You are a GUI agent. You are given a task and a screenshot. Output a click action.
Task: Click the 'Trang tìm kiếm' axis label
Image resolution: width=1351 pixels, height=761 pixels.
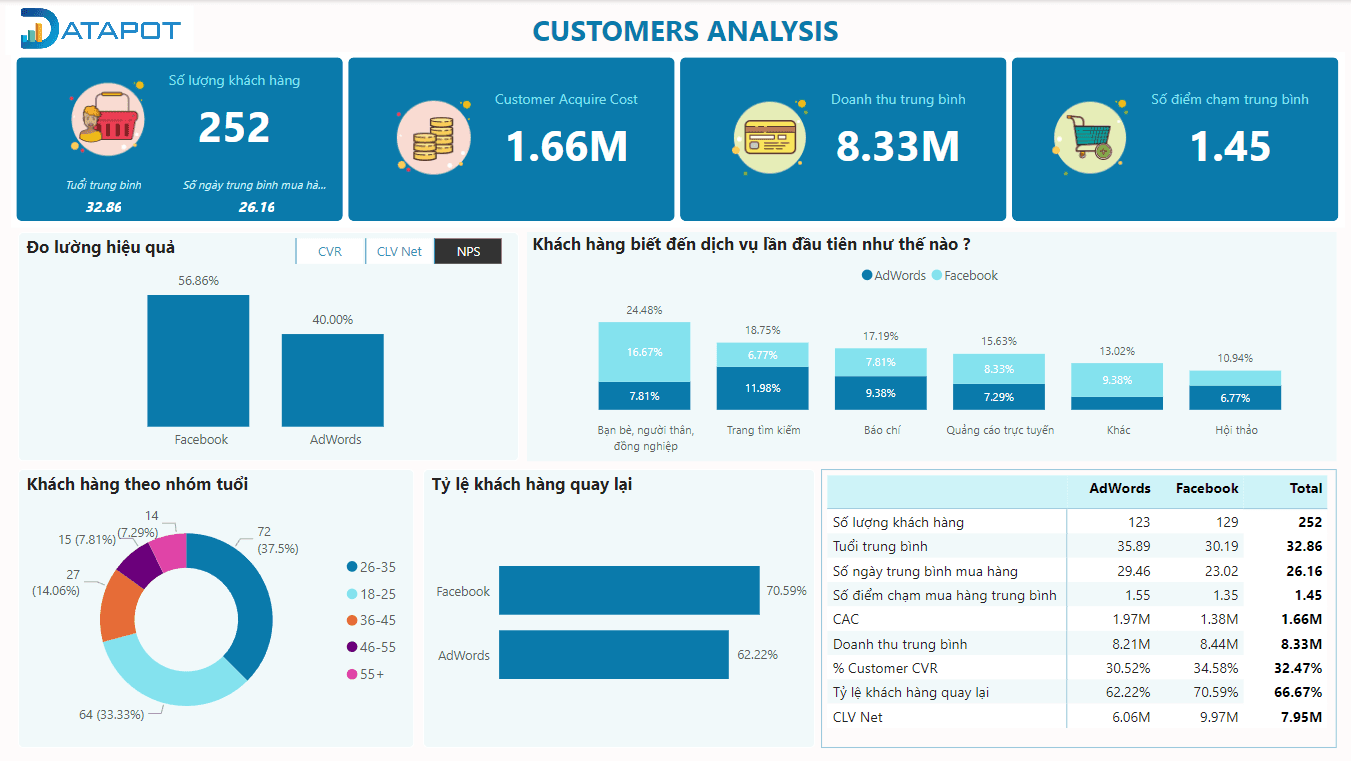click(x=763, y=430)
